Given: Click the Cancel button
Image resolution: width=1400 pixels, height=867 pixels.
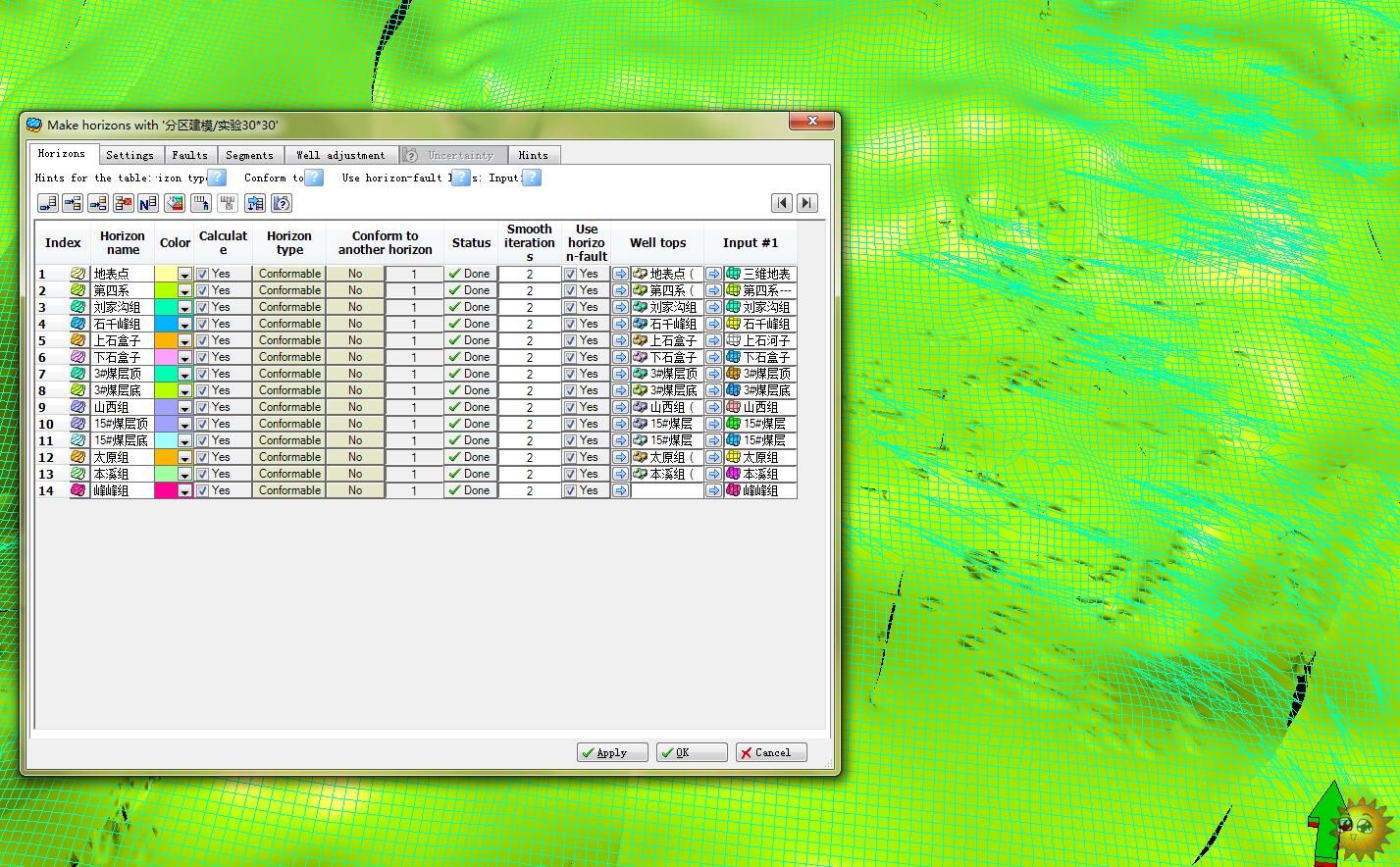Looking at the screenshot, I should pyautogui.click(x=771, y=752).
